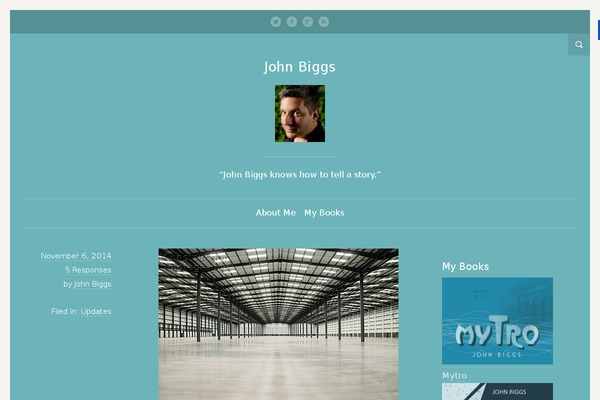Open the 5 Responses link
The image size is (600, 400).
tap(88, 270)
